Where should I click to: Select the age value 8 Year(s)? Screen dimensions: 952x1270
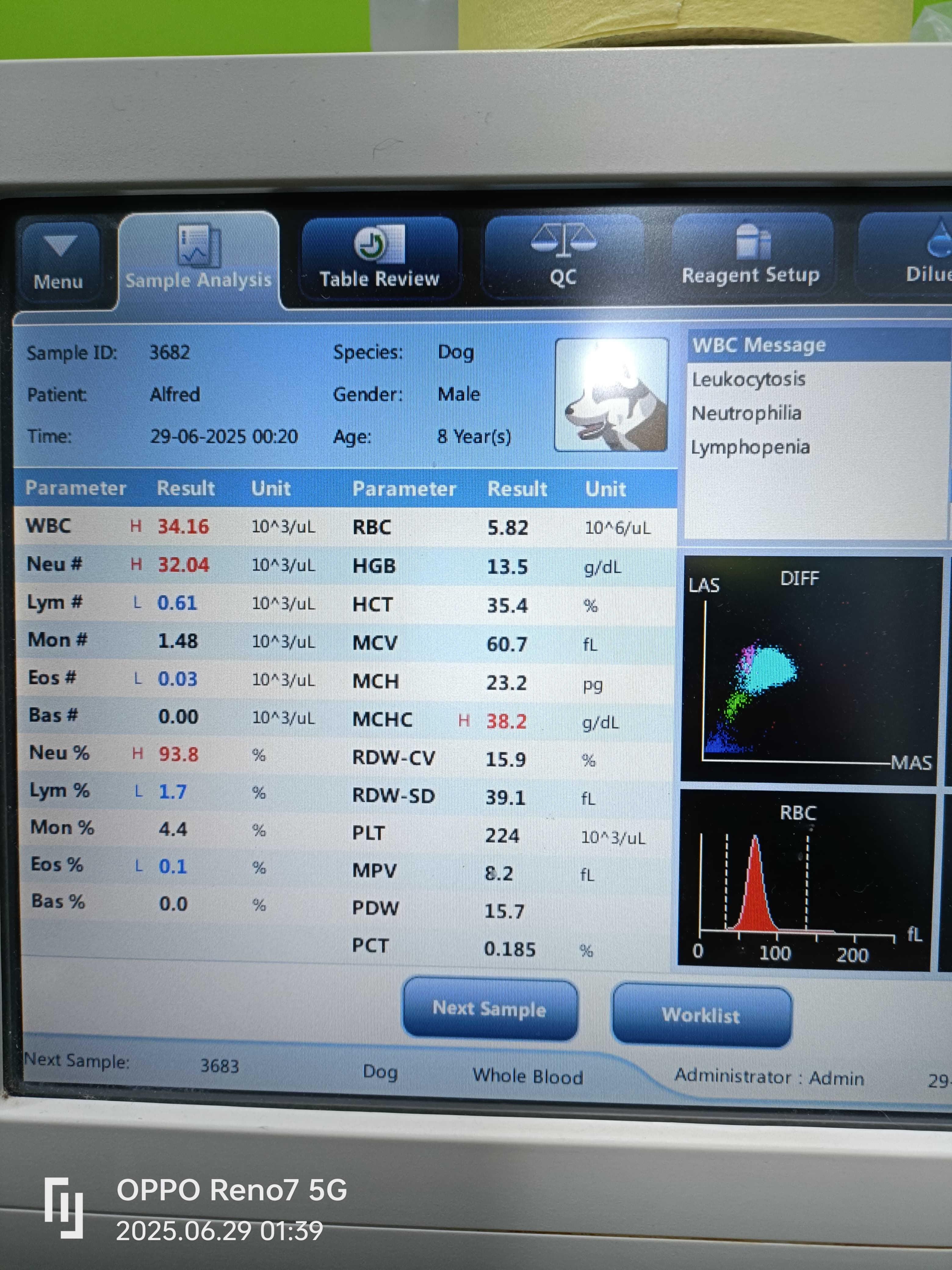[474, 436]
